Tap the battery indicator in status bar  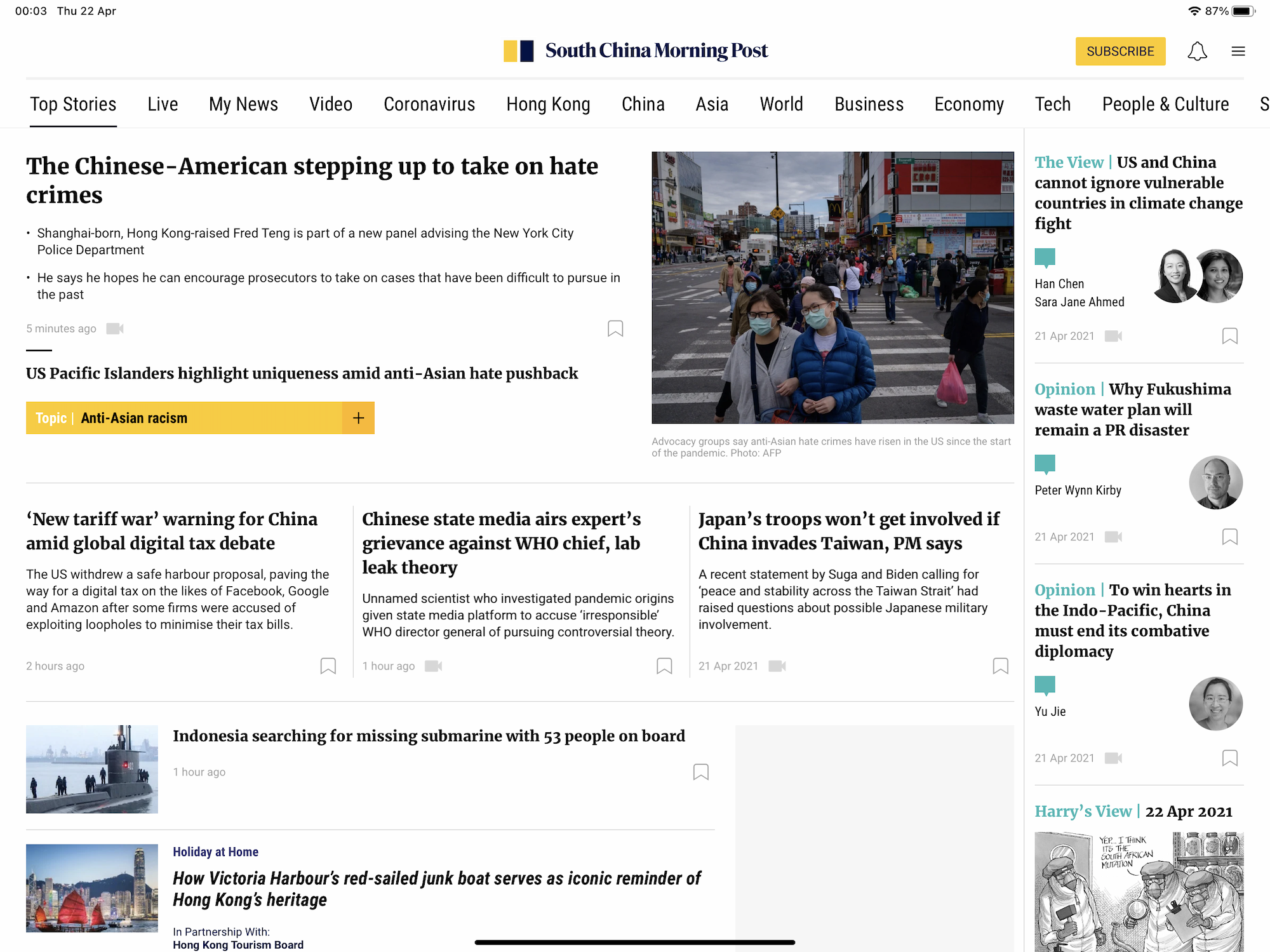1243,11
